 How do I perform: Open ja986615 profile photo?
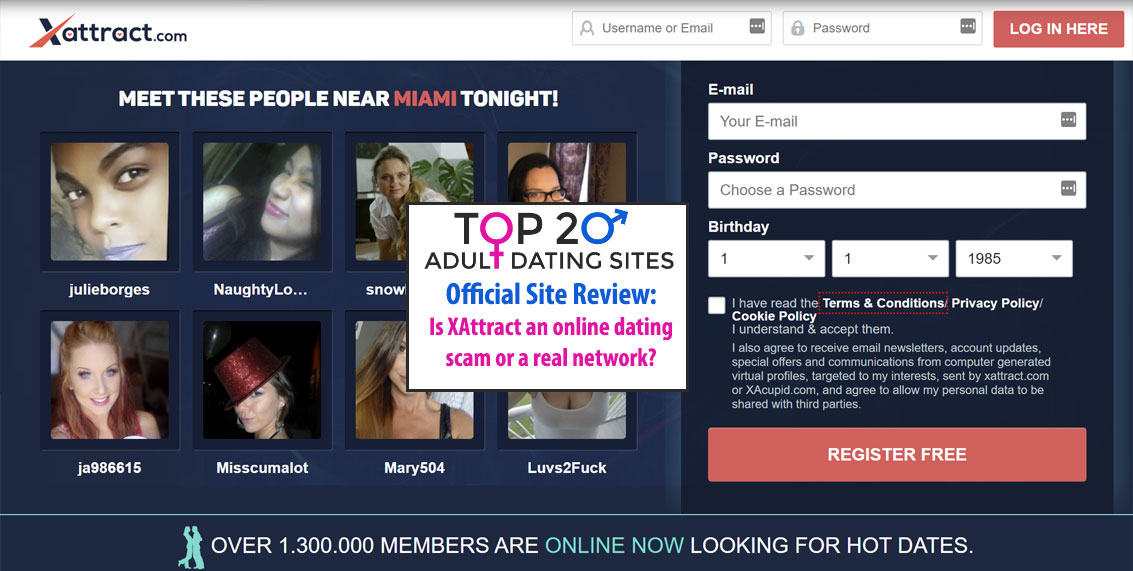[x=110, y=380]
